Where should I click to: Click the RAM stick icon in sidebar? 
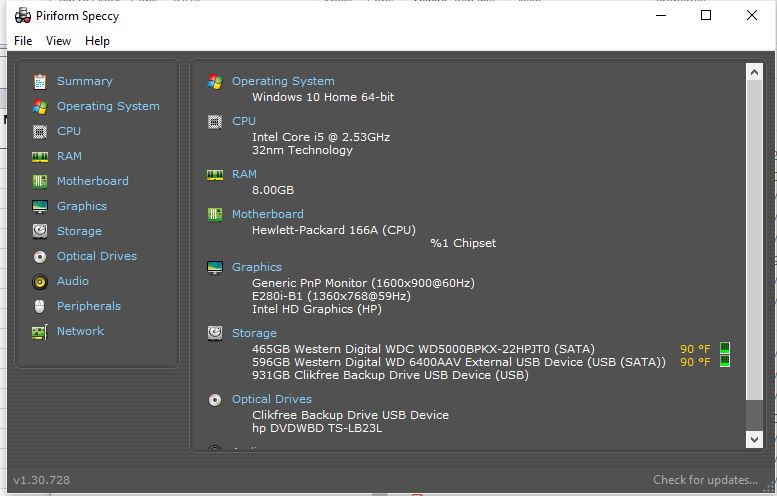point(40,157)
